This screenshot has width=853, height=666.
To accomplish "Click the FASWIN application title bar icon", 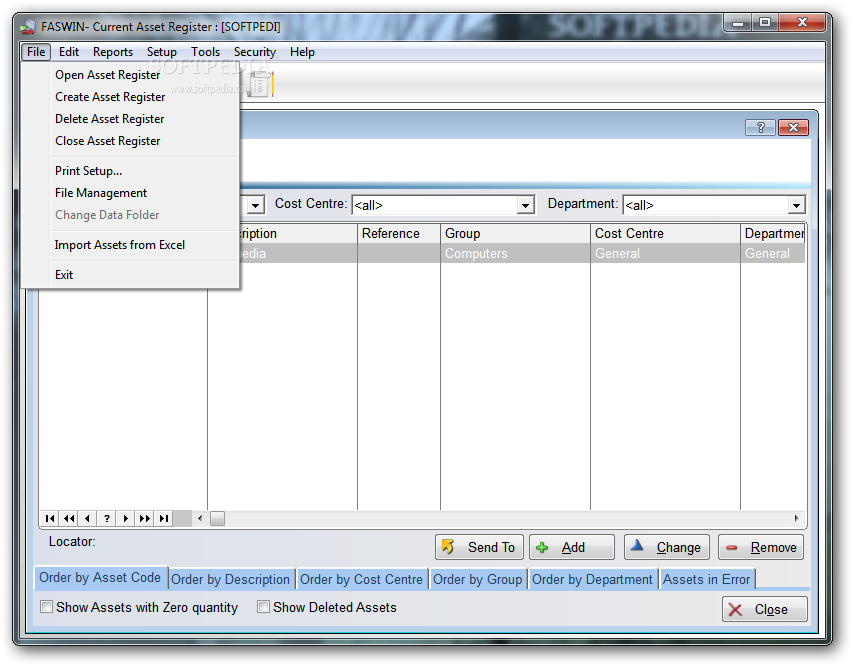I will point(28,26).
